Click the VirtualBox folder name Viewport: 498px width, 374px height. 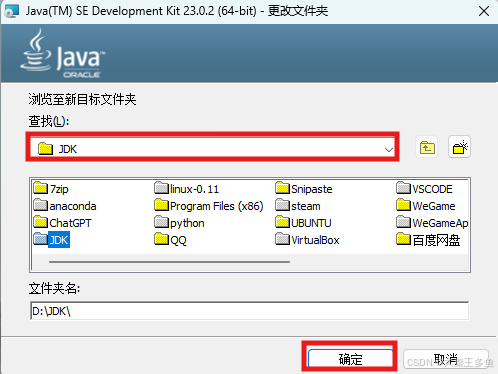click(315, 240)
